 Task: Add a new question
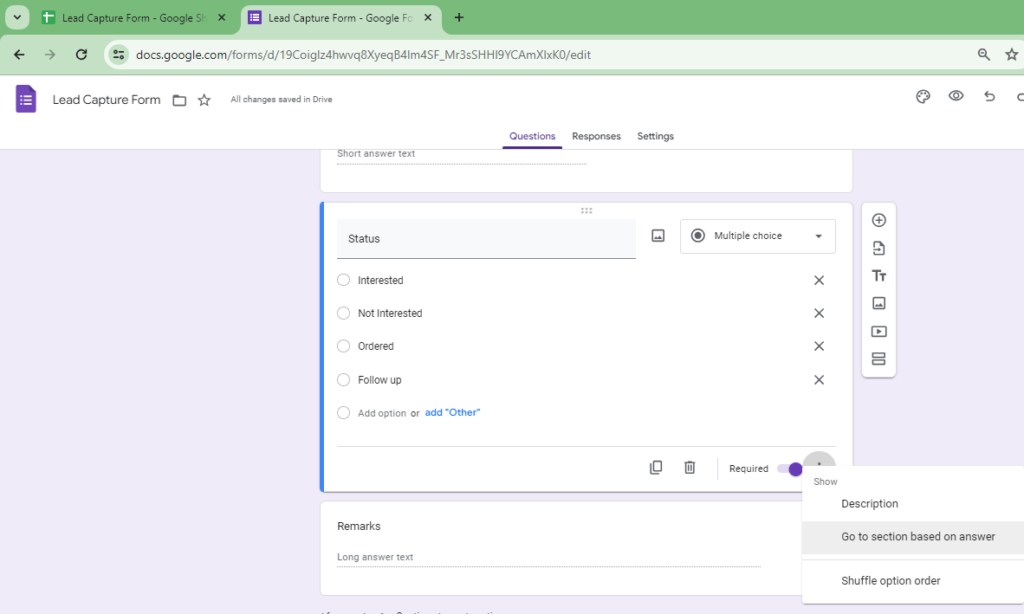[879, 220]
